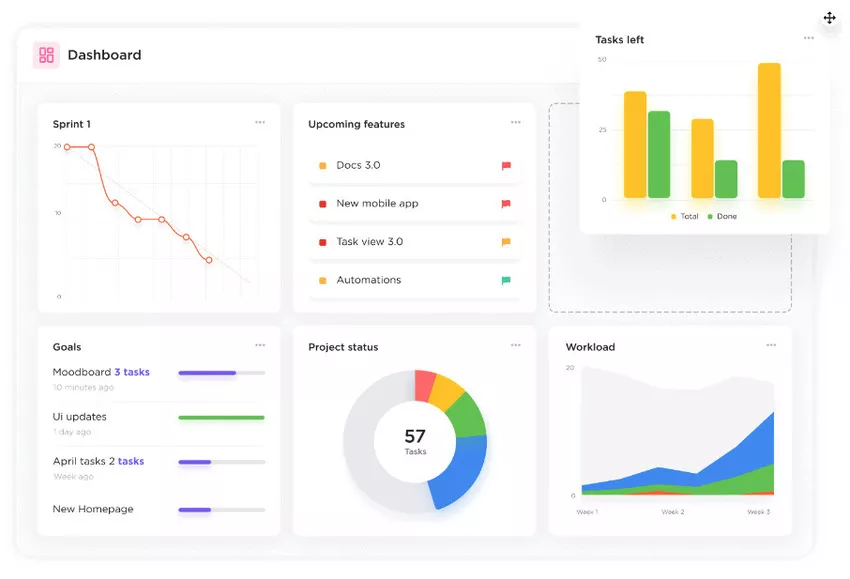The height and width of the screenshot is (579, 850).
Task: Open the Goals card menu
Action: pyautogui.click(x=260, y=344)
